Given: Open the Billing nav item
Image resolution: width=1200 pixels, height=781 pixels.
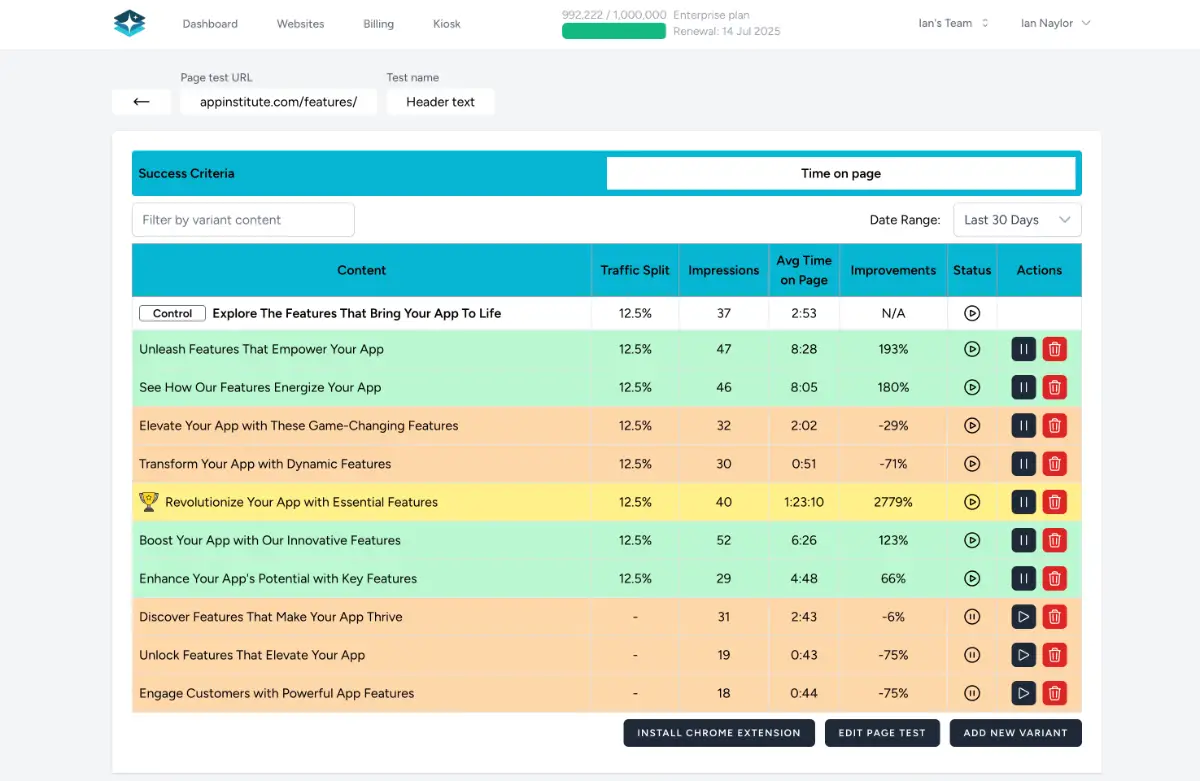Looking at the screenshot, I should [x=378, y=24].
